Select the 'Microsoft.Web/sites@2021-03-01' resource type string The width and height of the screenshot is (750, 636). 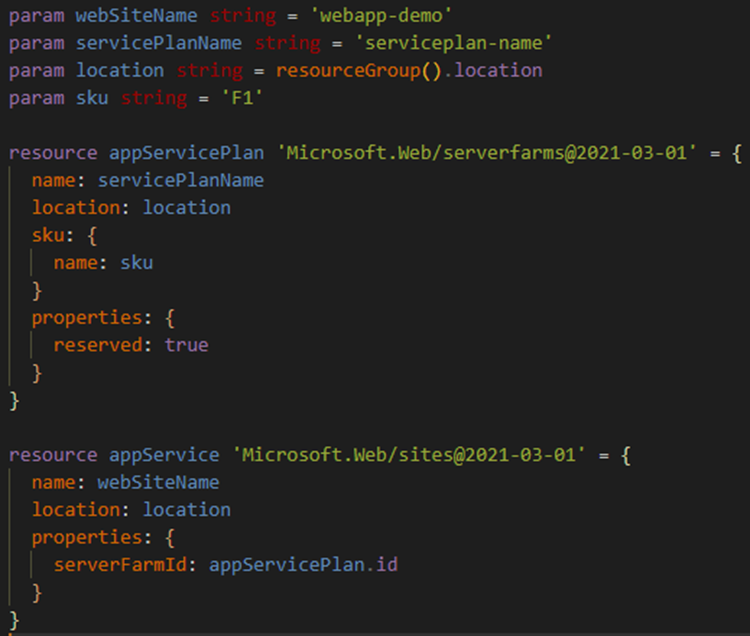pos(406,455)
